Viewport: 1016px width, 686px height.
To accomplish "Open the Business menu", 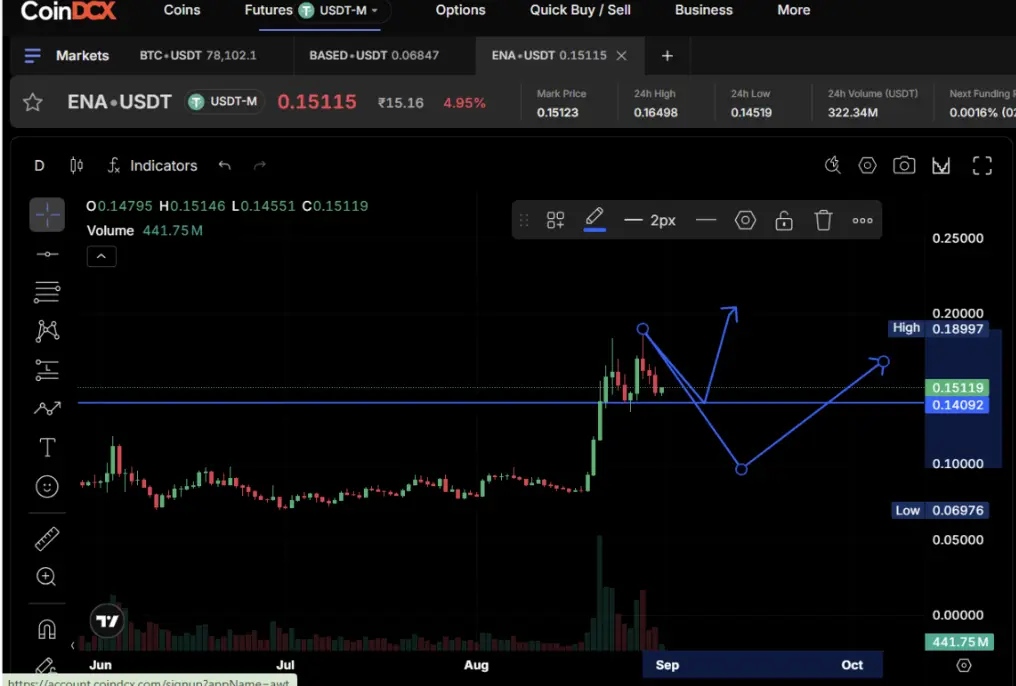I will [704, 10].
